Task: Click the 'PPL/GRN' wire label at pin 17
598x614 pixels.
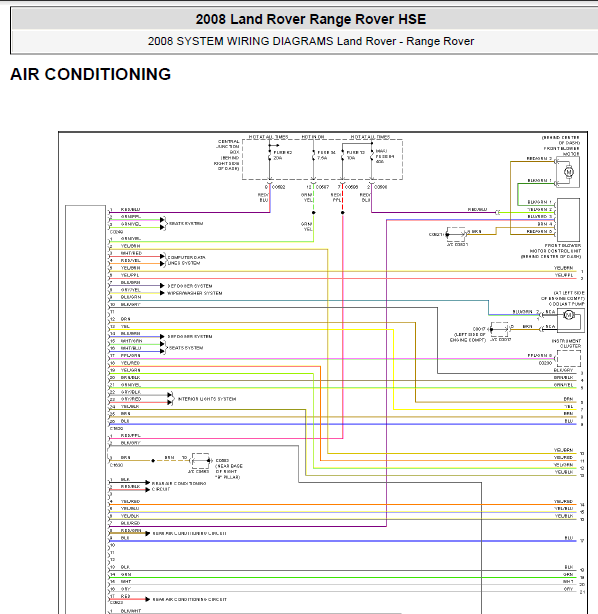Action: point(130,356)
